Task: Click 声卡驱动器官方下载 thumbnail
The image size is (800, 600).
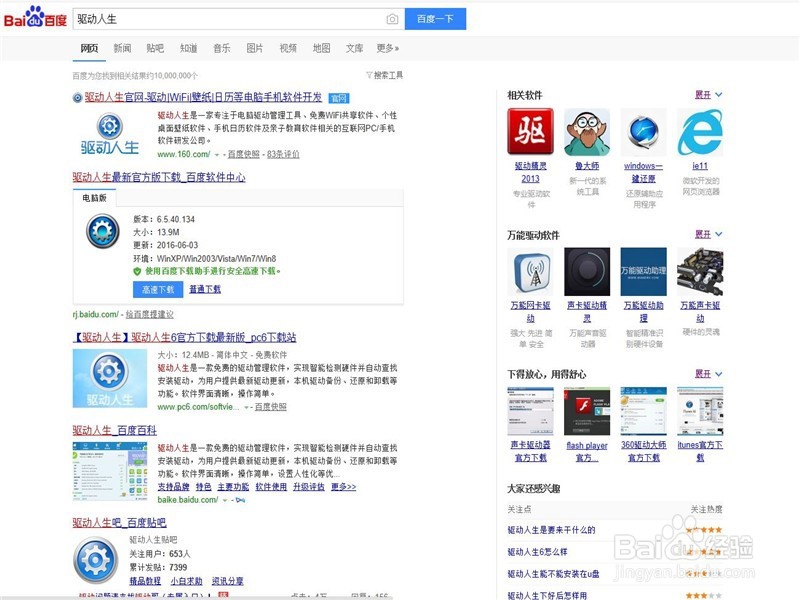Action: point(531,411)
